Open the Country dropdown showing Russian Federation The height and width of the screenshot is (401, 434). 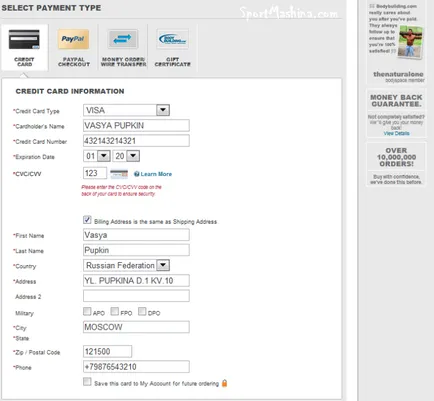[126, 265]
